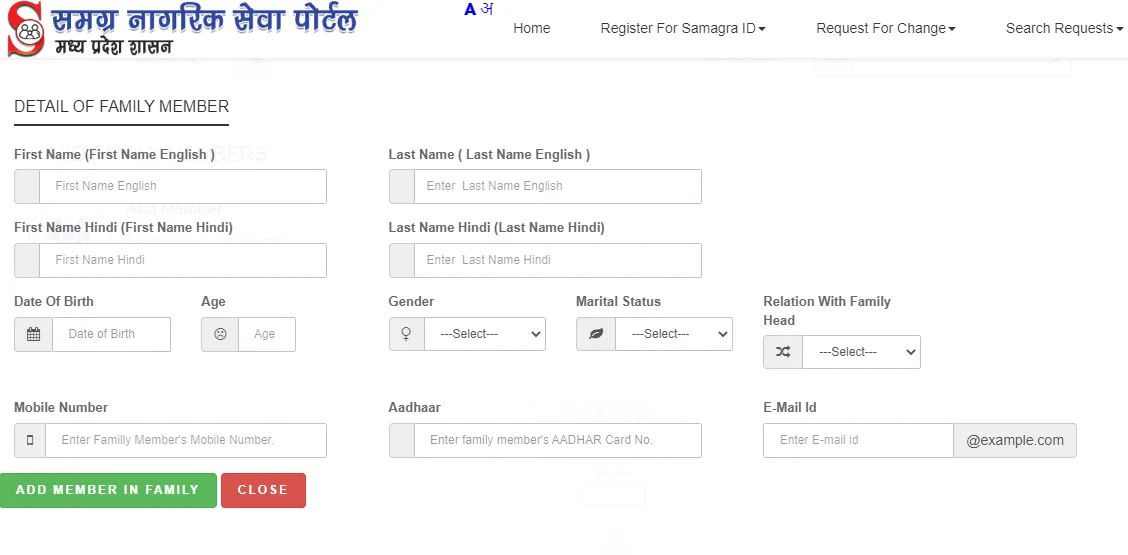Expand the Request For Change menu
Image resolution: width=1128 pixels, height=555 pixels.
coord(886,28)
